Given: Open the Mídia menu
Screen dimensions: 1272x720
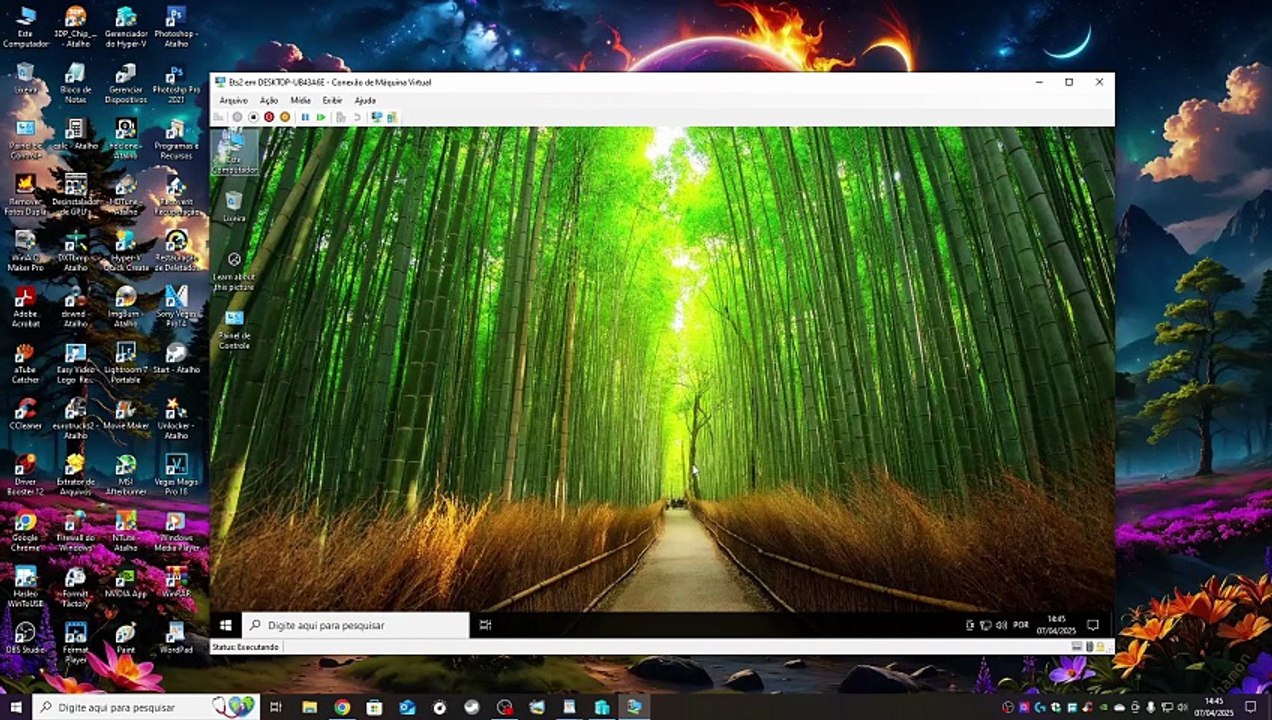Looking at the screenshot, I should [300, 100].
